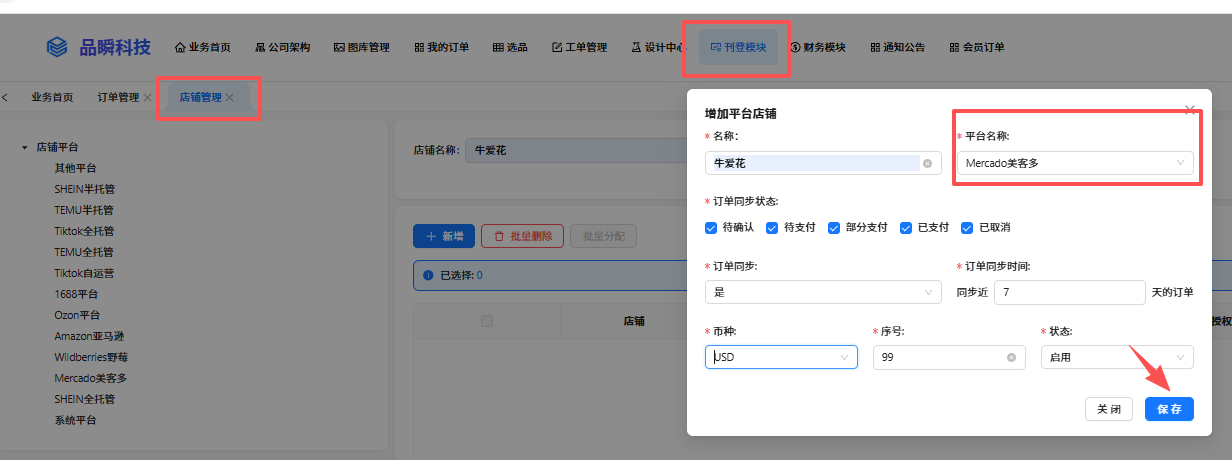Click the disabled 批量分配 button
1232x460 pixels.
point(603,236)
